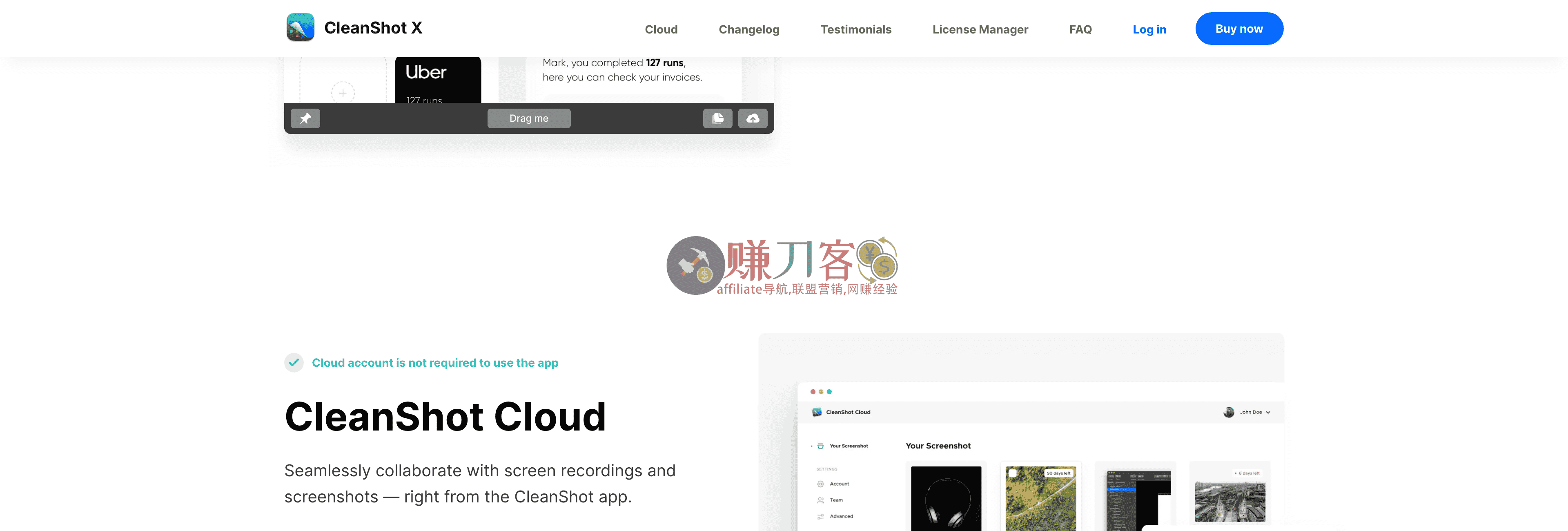Select the Account settings entry
1568x531 pixels.
pos(840,484)
